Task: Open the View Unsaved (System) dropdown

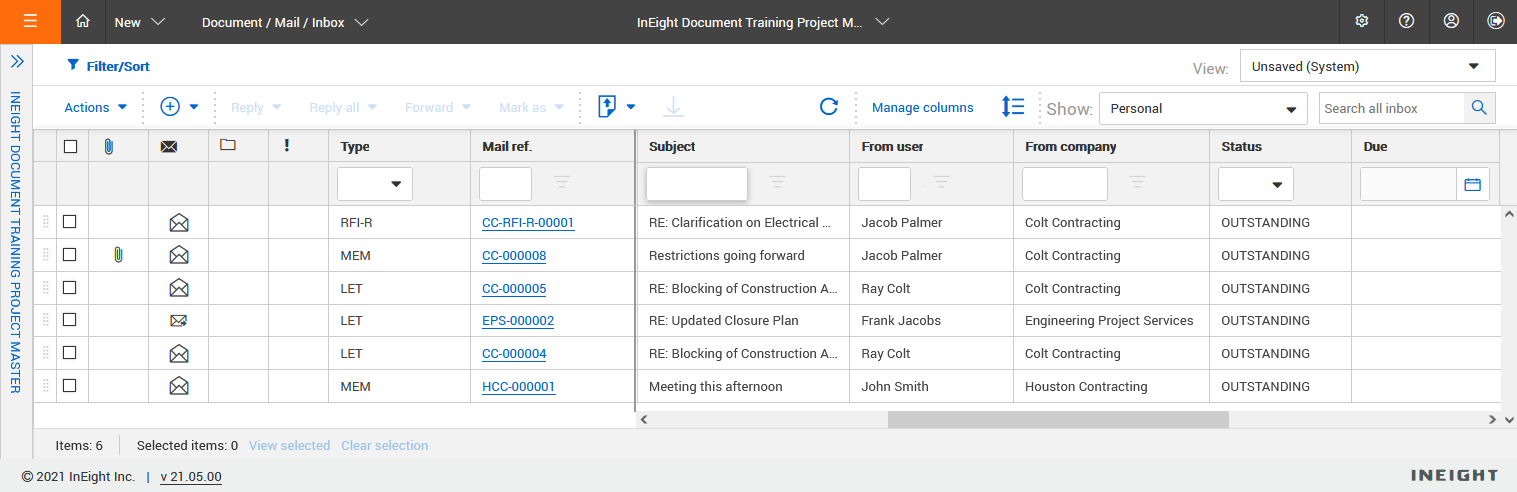Action: (1366, 67)
